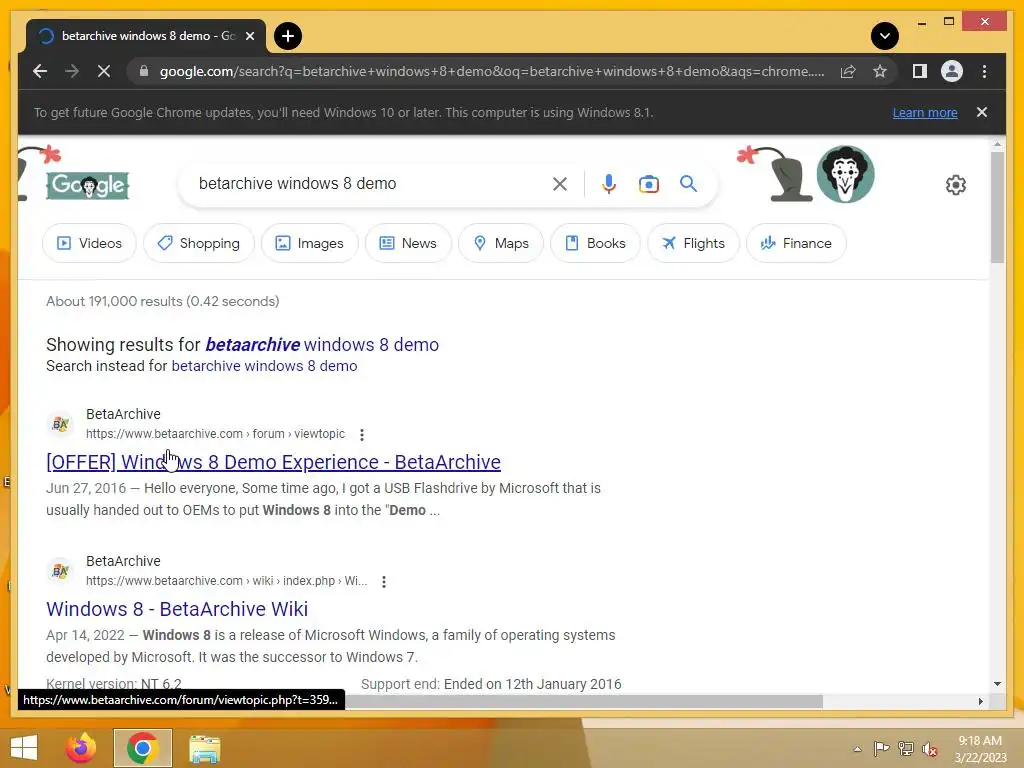Click the horizontal scroll right arrow

tap(980, 701)
